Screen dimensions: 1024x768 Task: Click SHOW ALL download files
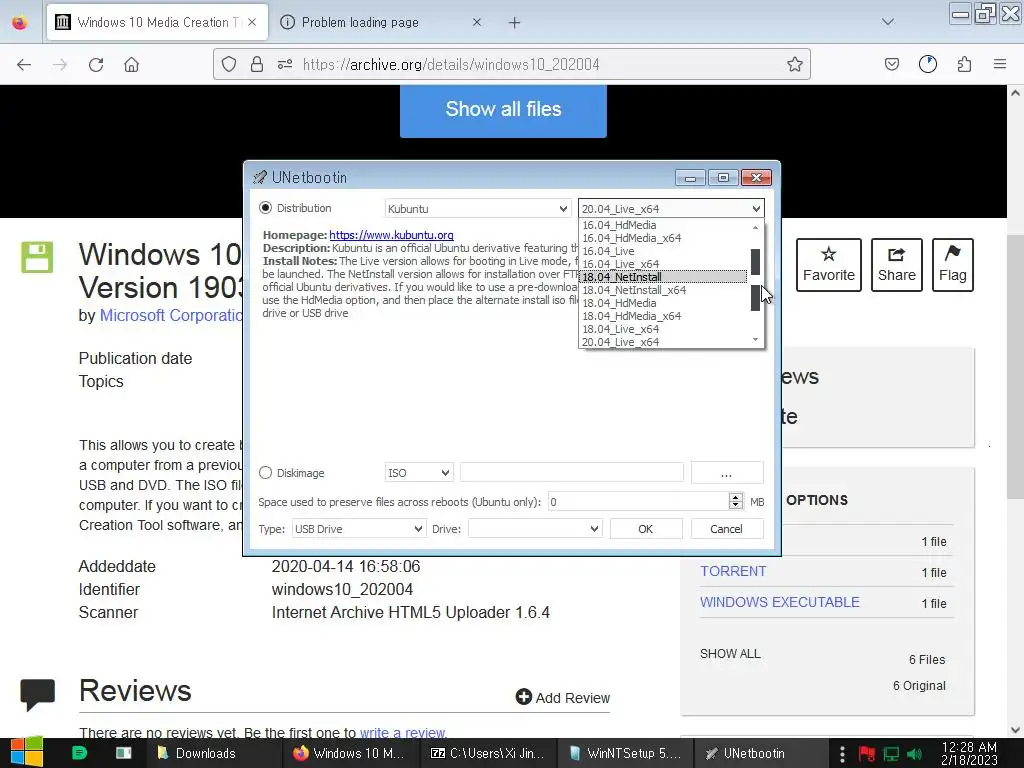coord(730,654)
